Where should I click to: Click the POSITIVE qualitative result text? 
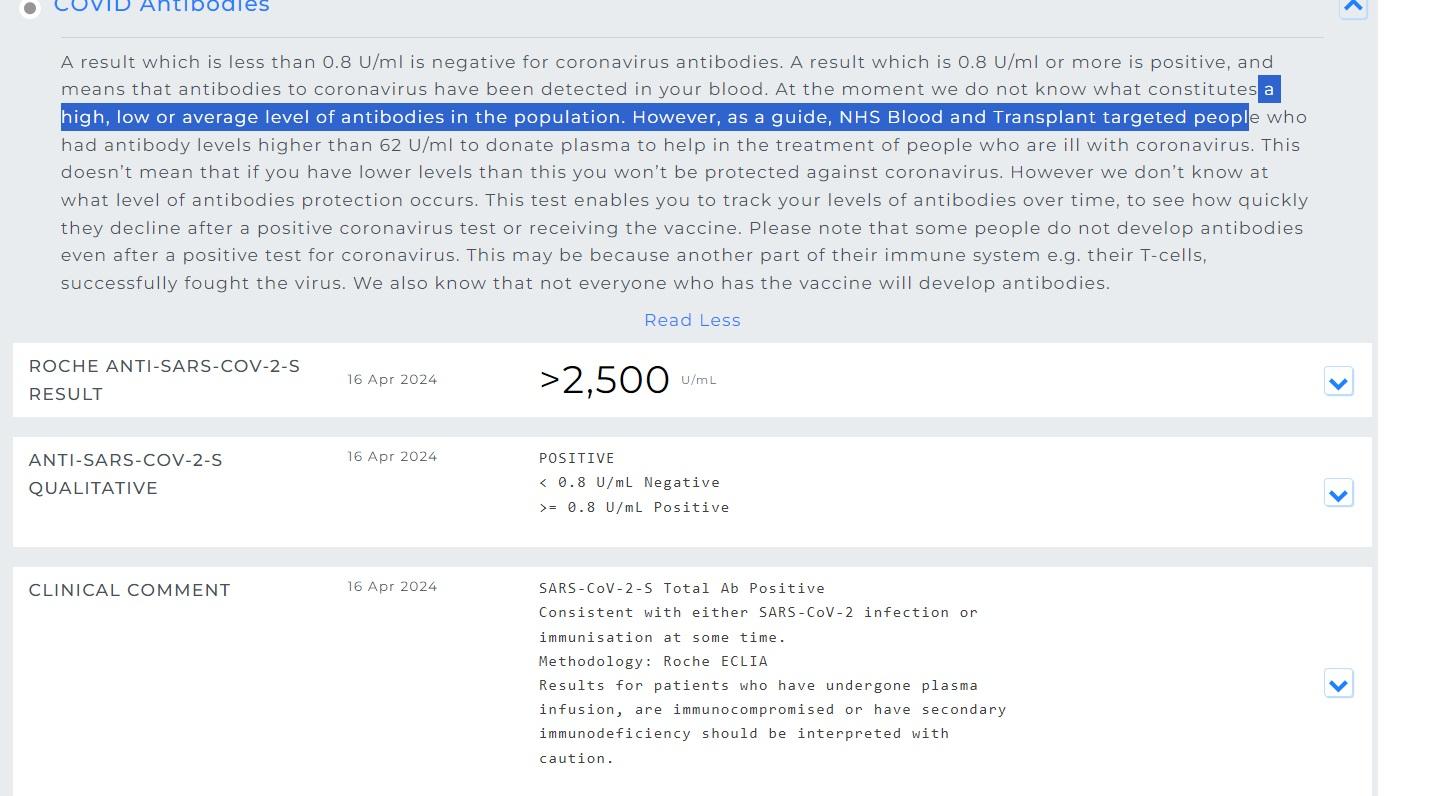point(576,458)
